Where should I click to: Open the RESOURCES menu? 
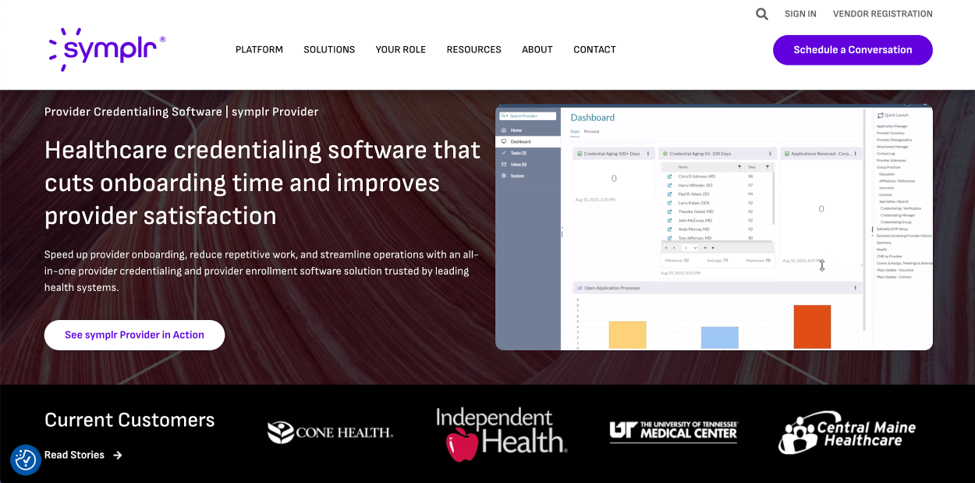474,50
